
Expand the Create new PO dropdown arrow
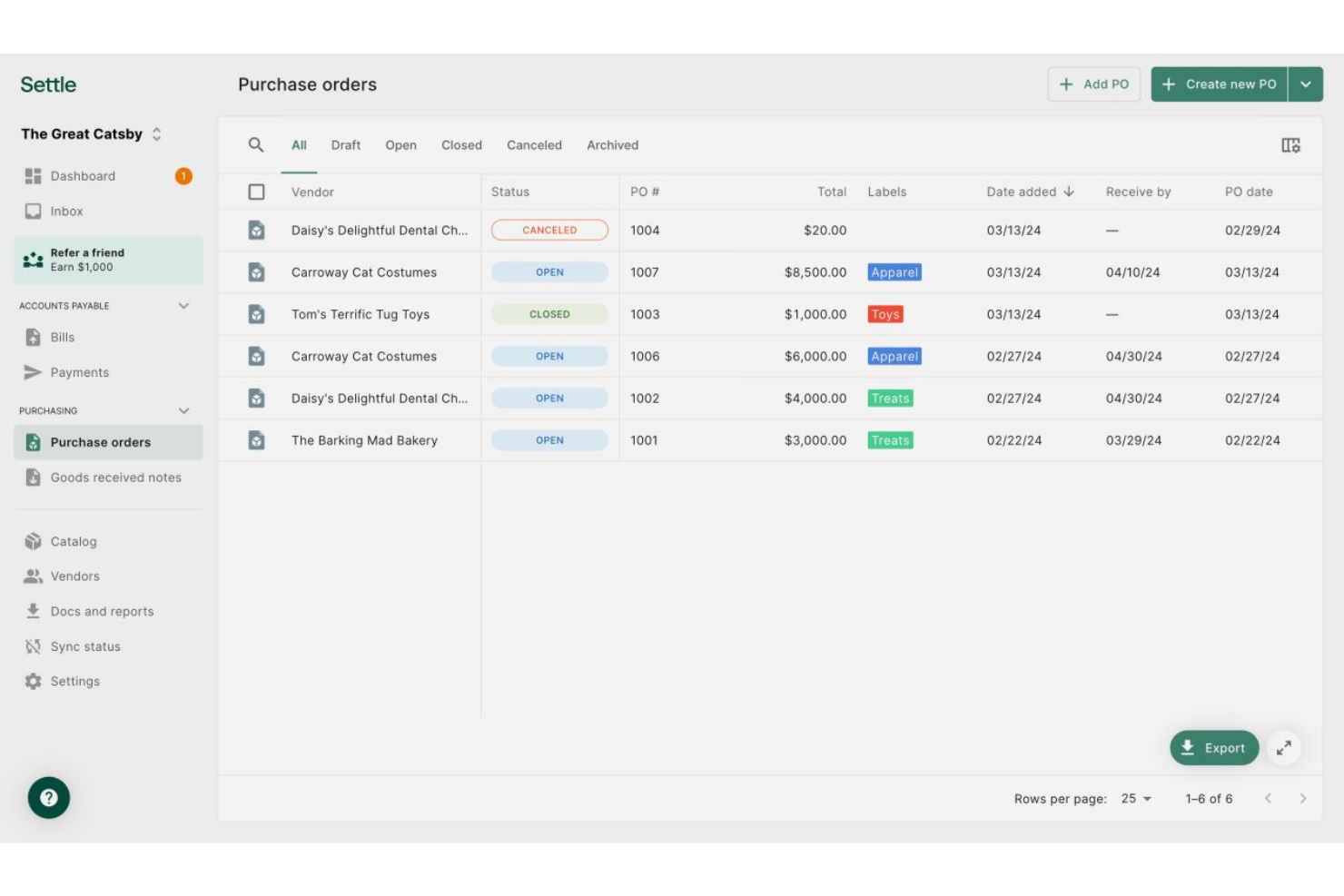pos(1306,84)
